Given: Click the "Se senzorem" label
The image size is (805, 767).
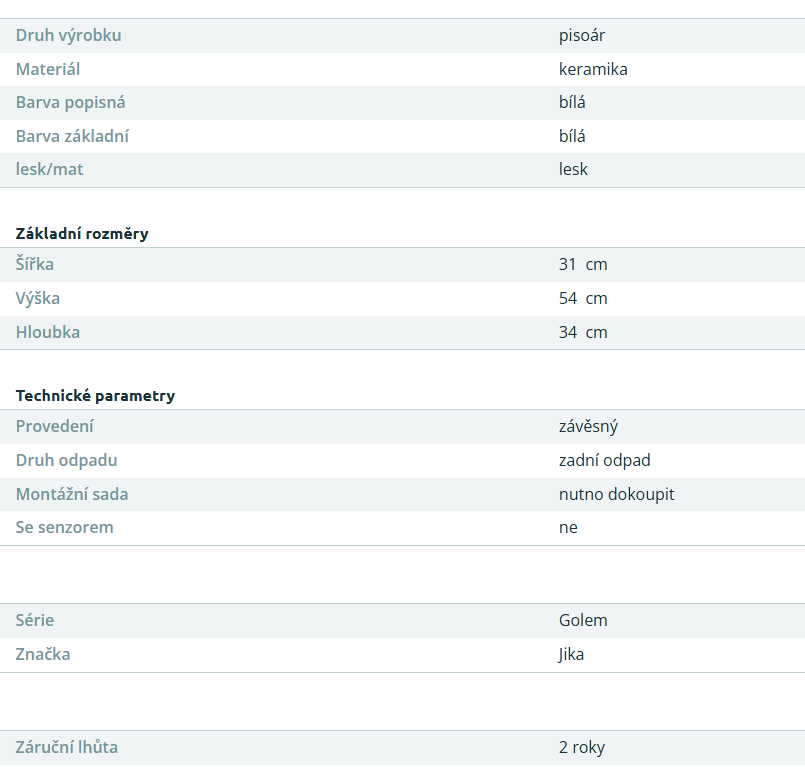Looking at the screenshot, I should 64,528.
